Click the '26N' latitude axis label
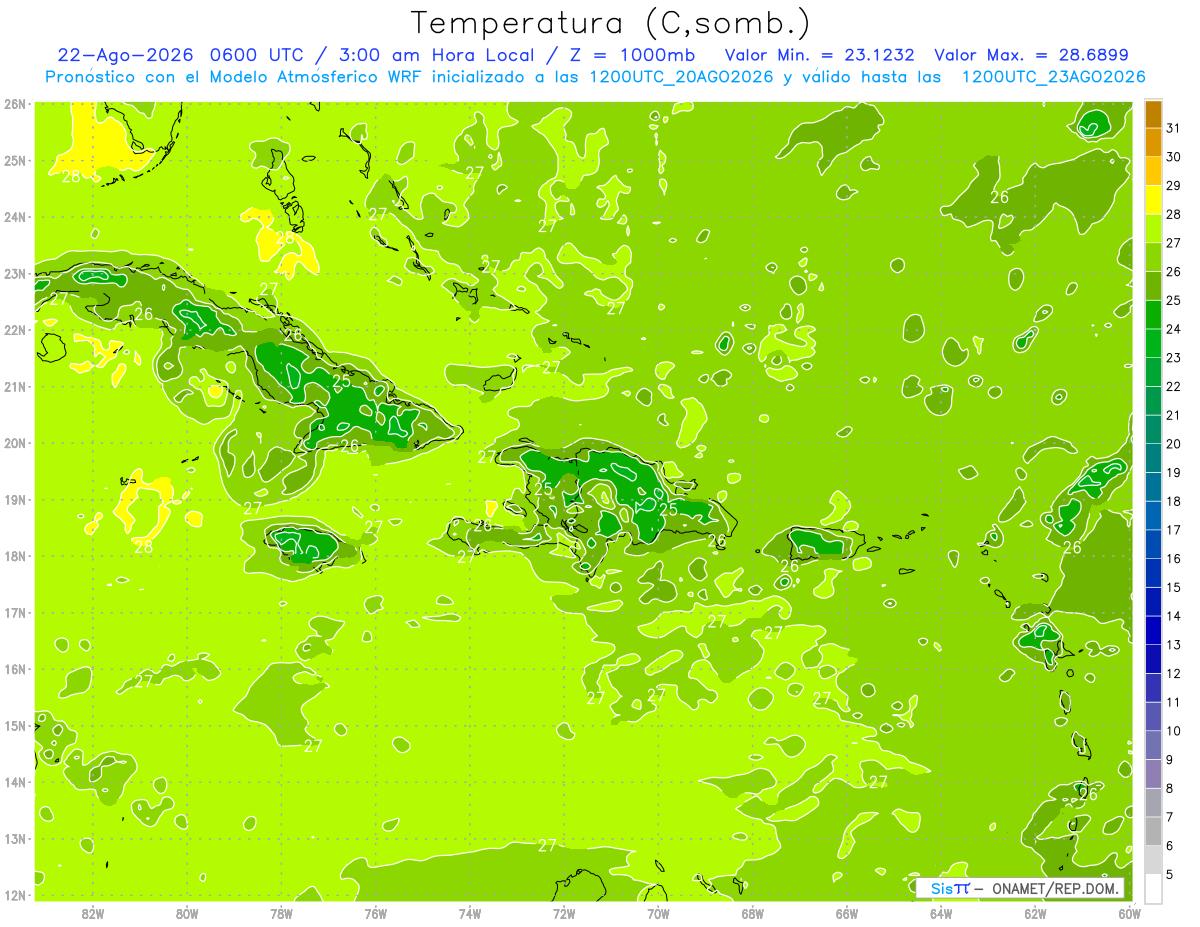This screenshot has height=927, width=1200. (15, 104)
